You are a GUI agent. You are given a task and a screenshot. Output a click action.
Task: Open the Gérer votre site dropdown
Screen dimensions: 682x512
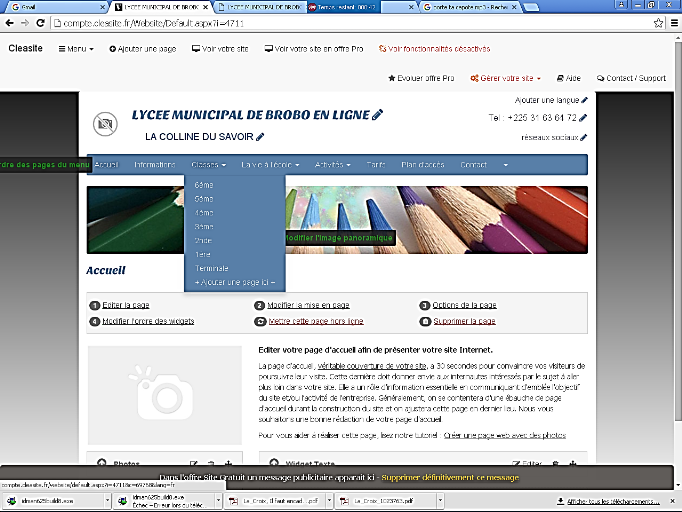[505, 78]
